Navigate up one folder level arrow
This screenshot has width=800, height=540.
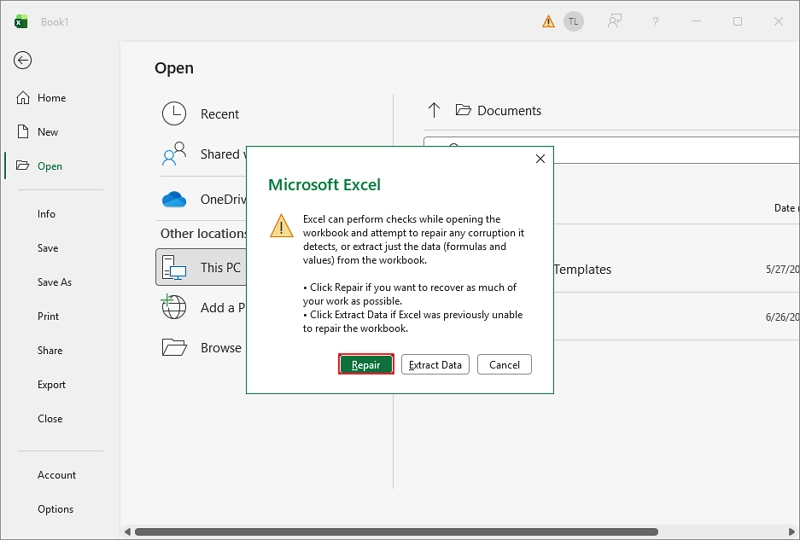click(x=434, y=110)
